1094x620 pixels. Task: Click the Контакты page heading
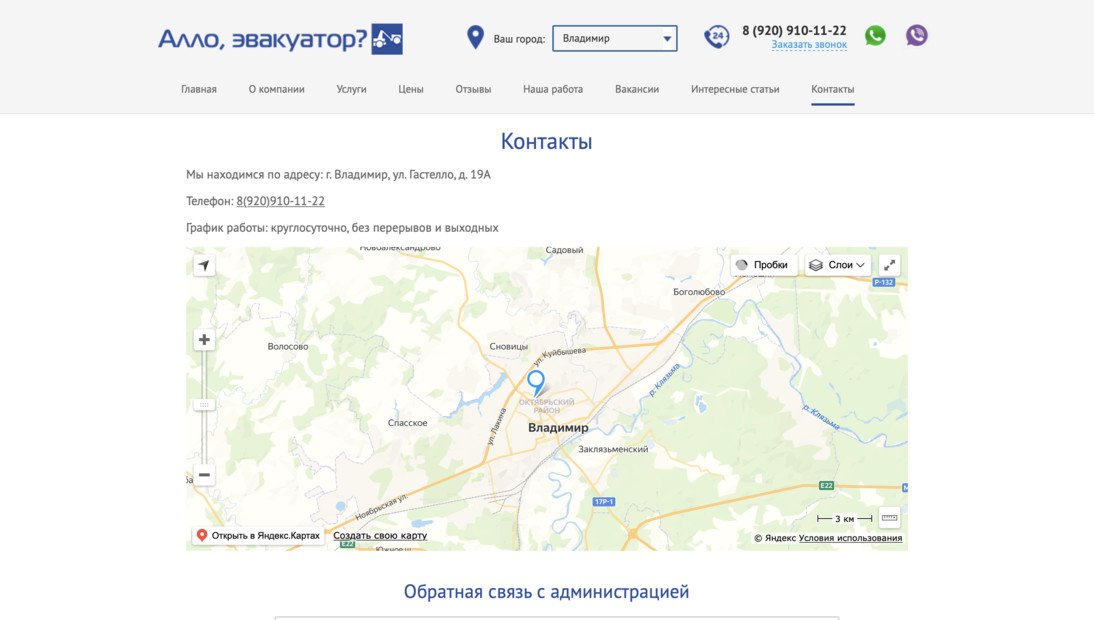[546, 142]
